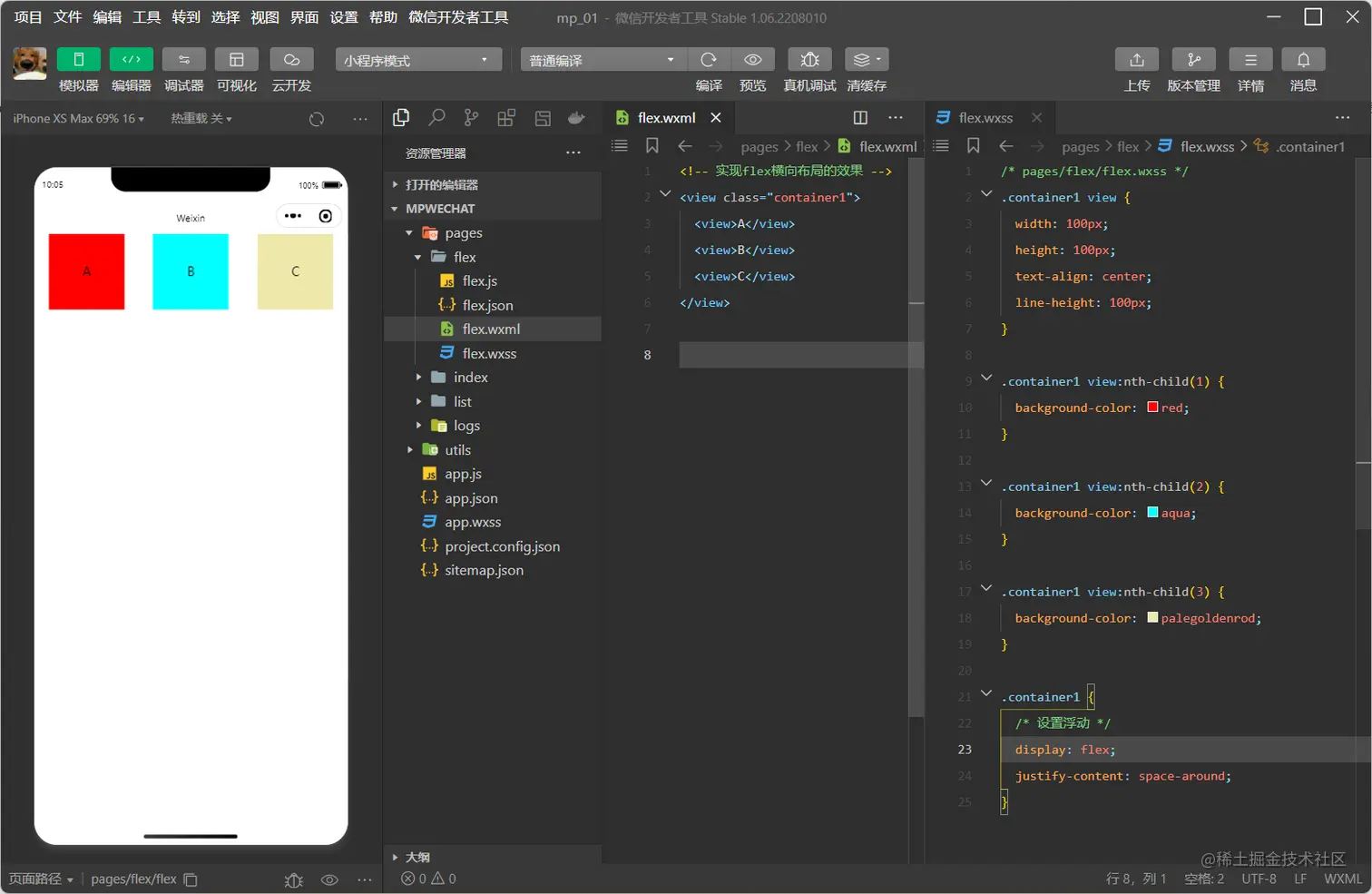Copy the pages/flex/flex path

(191, 879)
